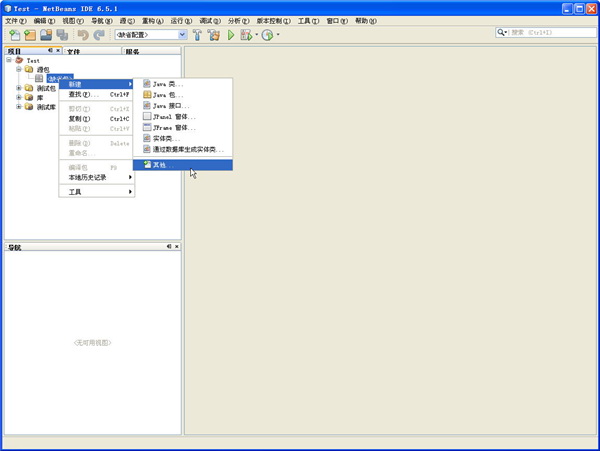The height and width of the screenshot is (451, 600).
Task: Choose 实体类 in the submenu
Action: pyautogui.click(x=183, y=138)
